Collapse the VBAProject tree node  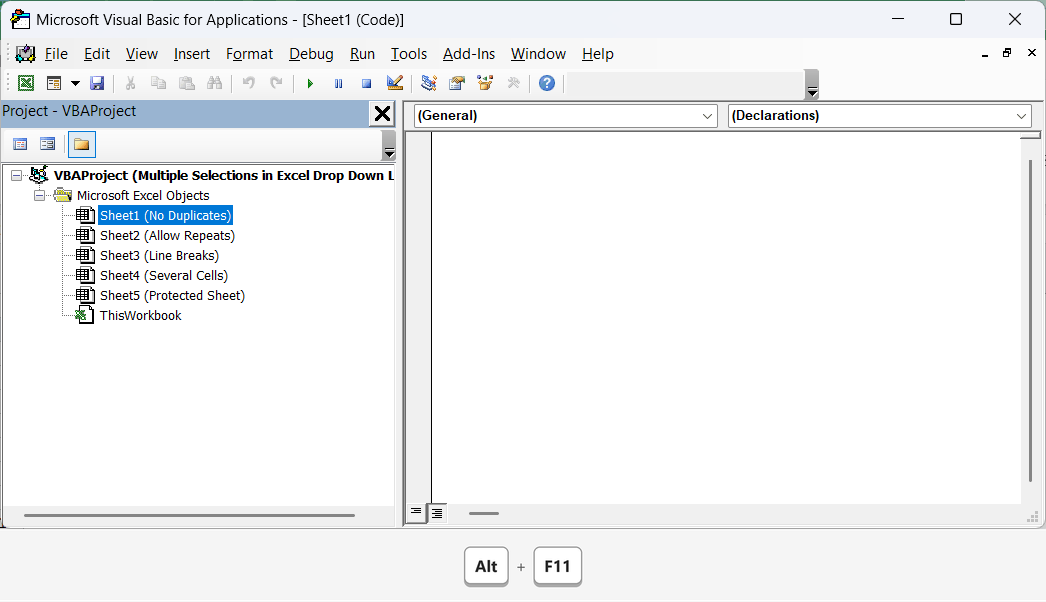pos(16,176)
